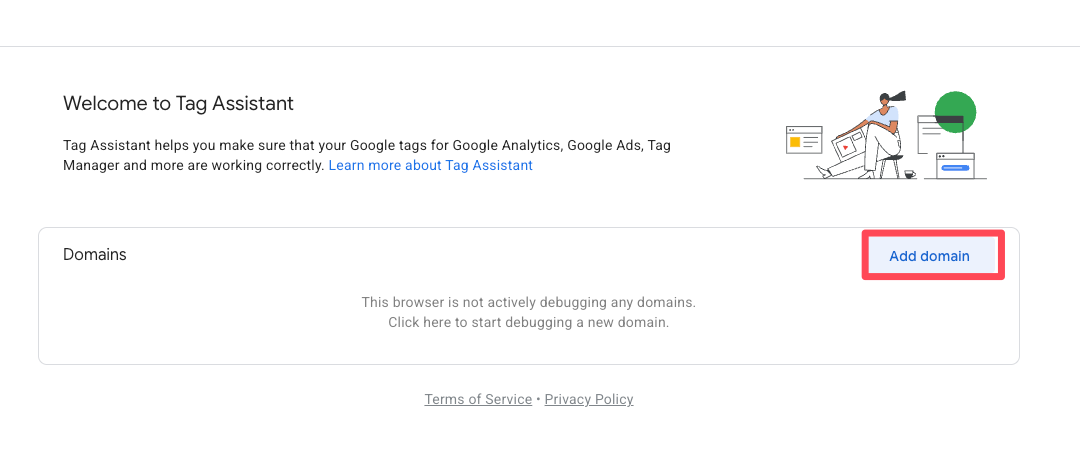1080x457 pixels.
Task: Click the Tag Assistant description paragraph
Action: 366,155
